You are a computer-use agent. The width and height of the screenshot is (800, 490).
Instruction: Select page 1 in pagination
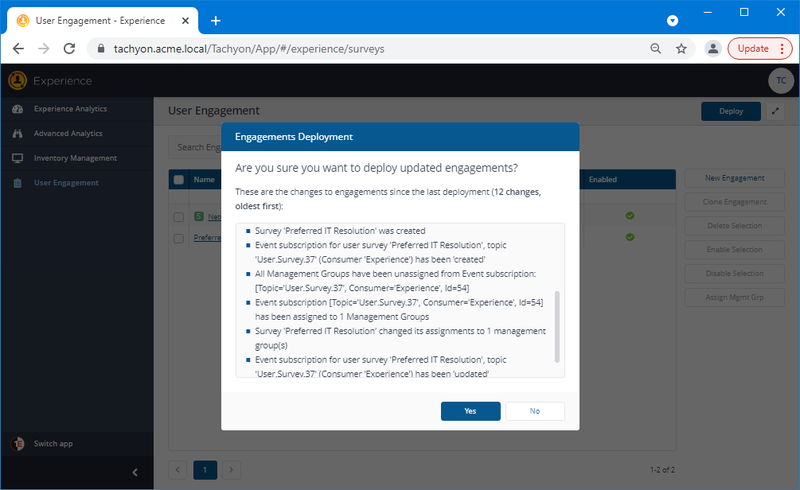[205, 470]
